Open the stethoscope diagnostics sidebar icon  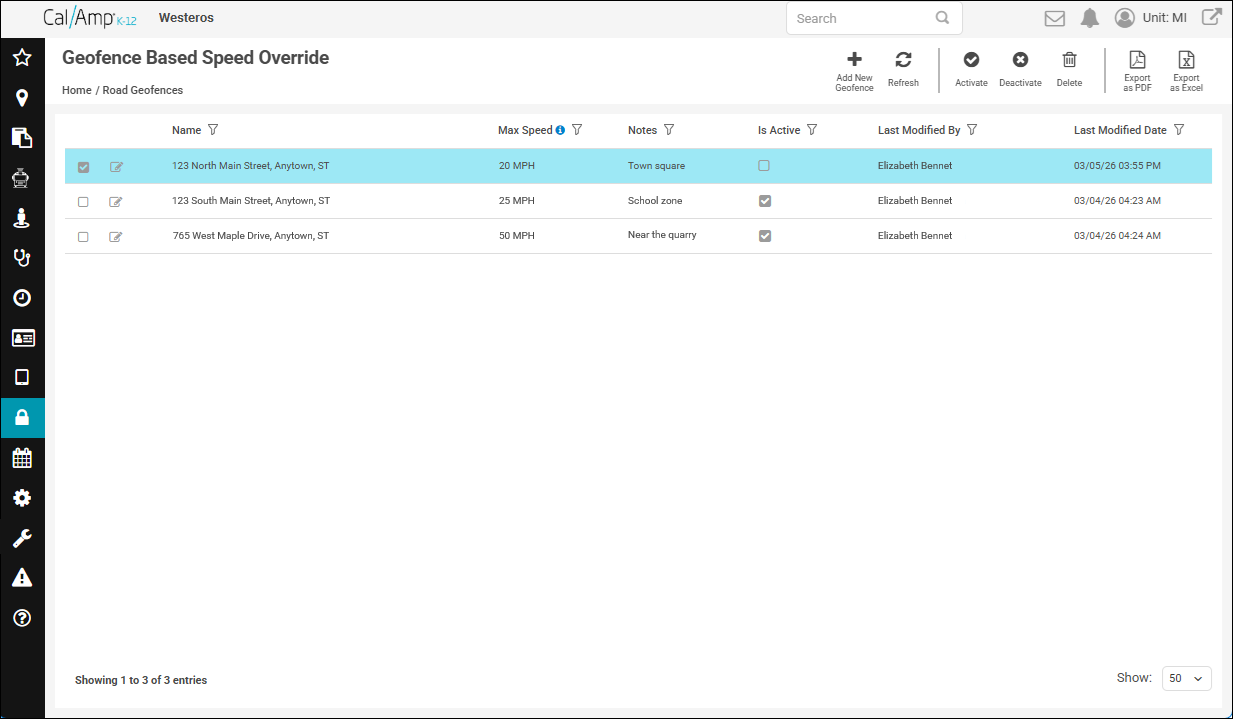pos(22,258)
